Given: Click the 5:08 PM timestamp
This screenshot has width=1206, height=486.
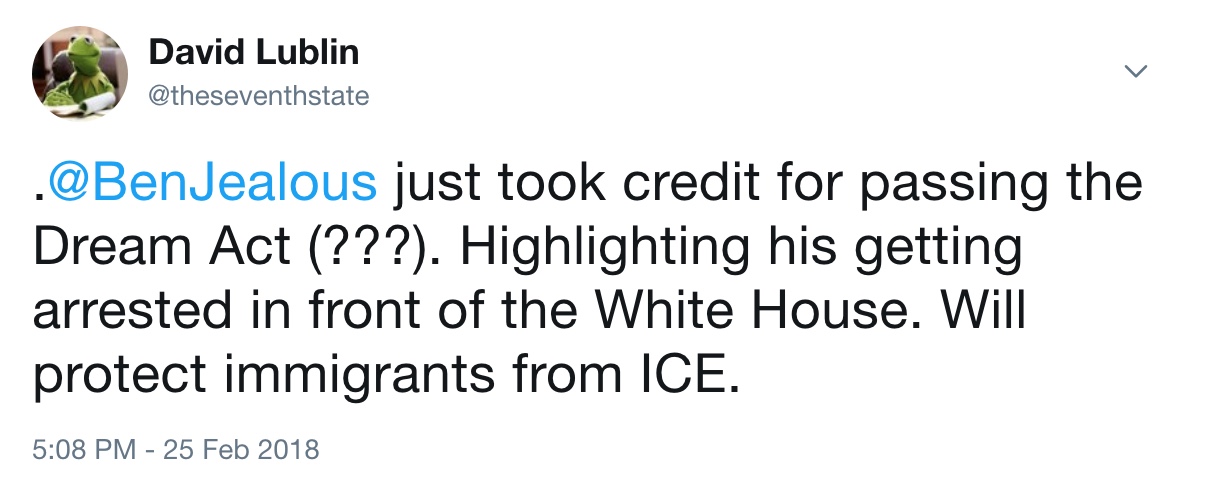Looking at the screenshot, I should click(x=83, y=449).
